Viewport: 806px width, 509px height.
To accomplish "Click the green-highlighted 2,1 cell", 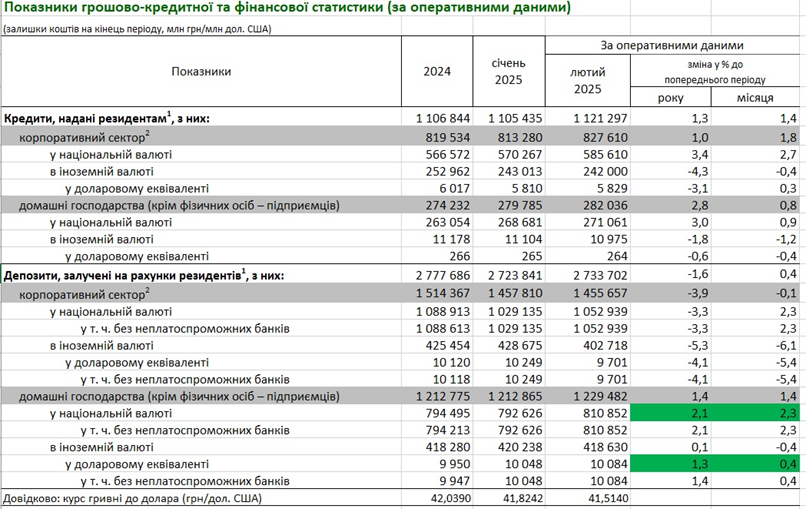I will pyautogui.click(x=670, y=411).
